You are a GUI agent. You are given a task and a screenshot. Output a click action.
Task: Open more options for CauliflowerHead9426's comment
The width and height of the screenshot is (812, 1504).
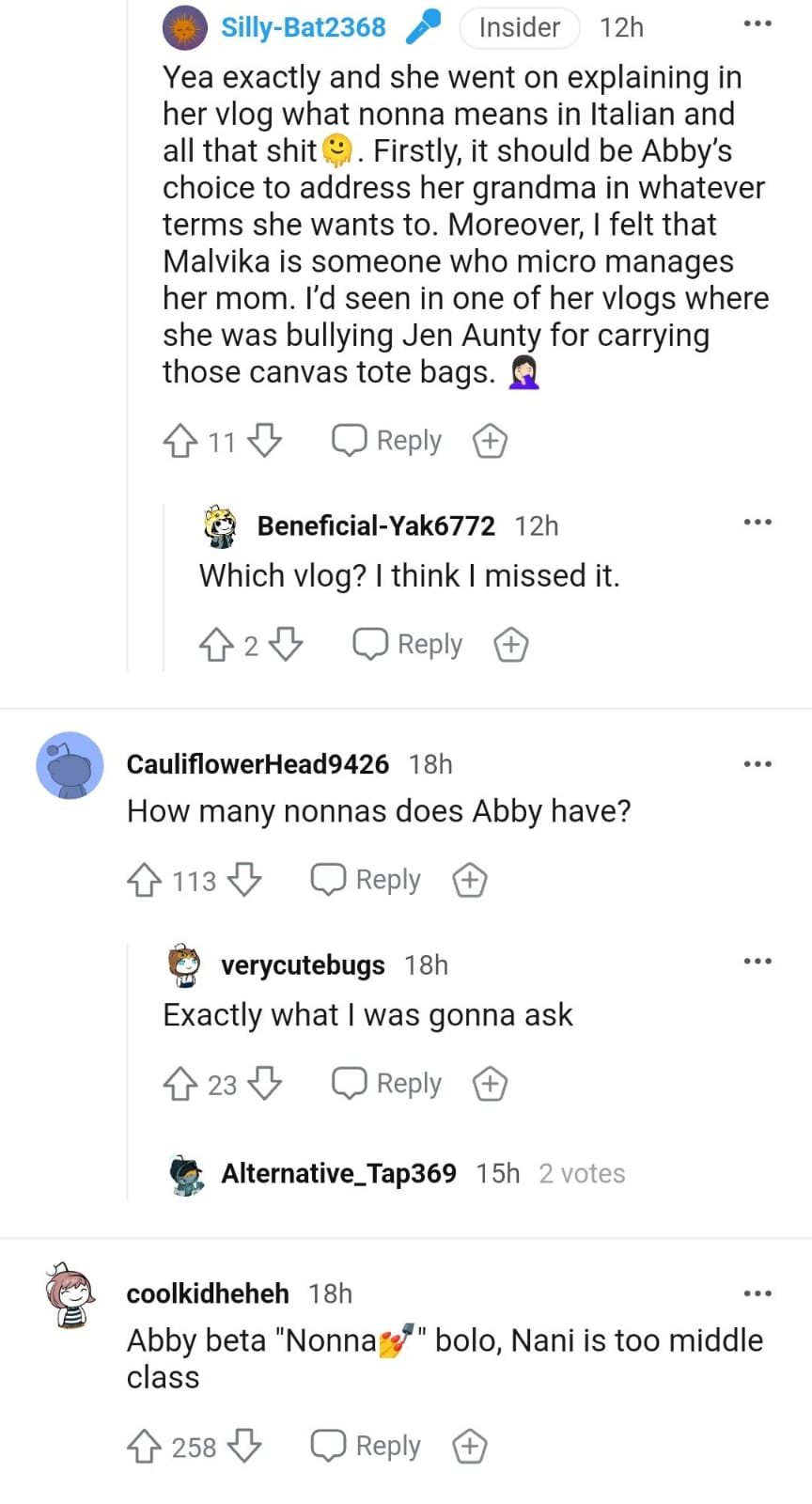pos(757,764)
